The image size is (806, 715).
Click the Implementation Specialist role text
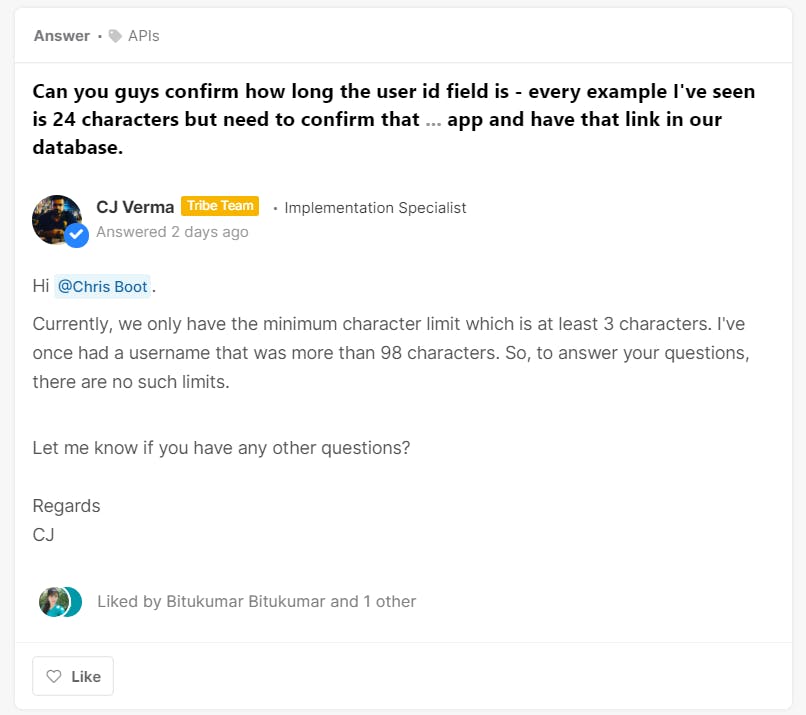click(x=375, y=208)
